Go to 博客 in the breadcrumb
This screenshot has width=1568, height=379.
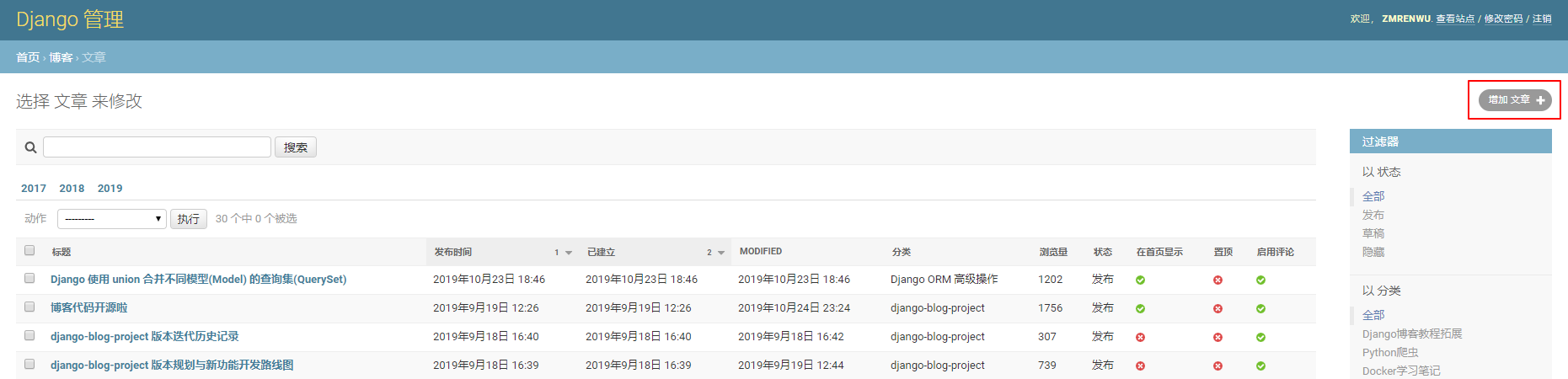[61, 57]
